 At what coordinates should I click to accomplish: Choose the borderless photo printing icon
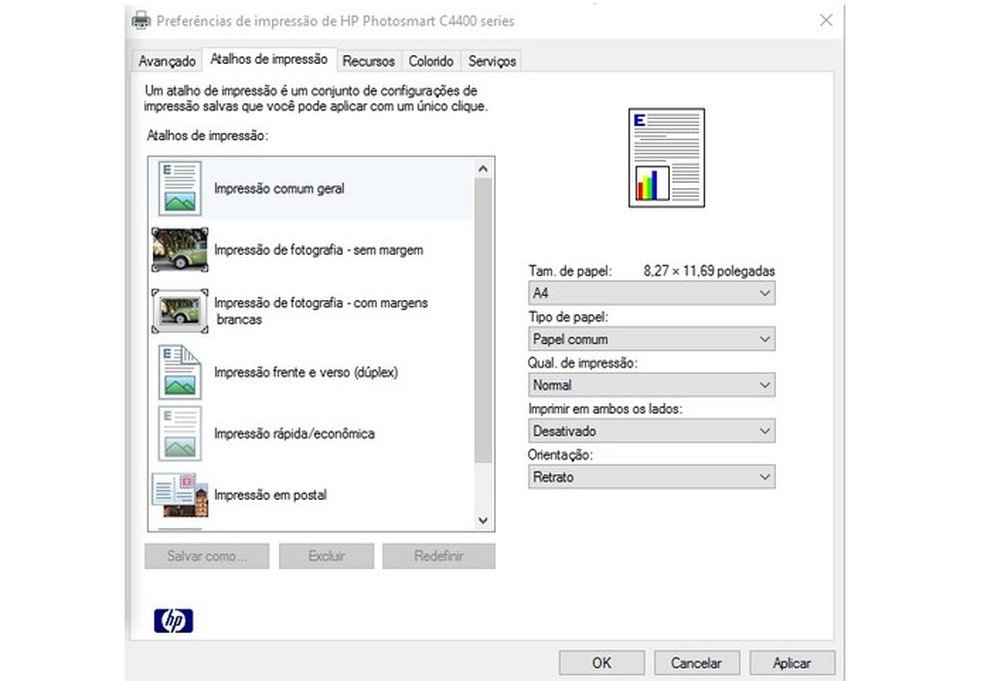(180, 250)
